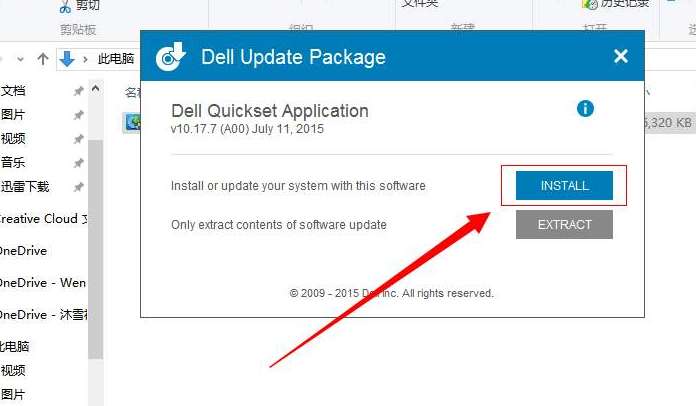Image resolution: width=696 pixels, height=406 pixels.
Task: Close the Dell Update Package dialog
Action: (621, 56)
